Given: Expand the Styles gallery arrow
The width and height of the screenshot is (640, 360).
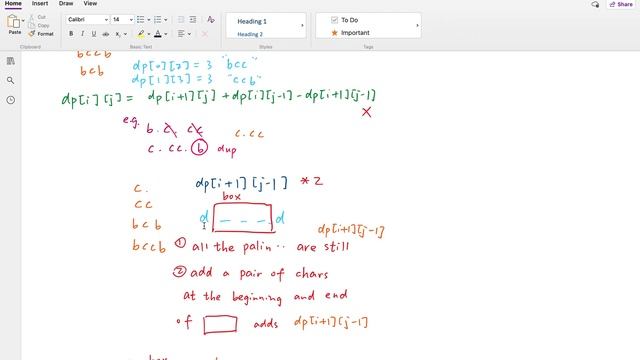Looking at the screenshot, I should tap(302, 25).
